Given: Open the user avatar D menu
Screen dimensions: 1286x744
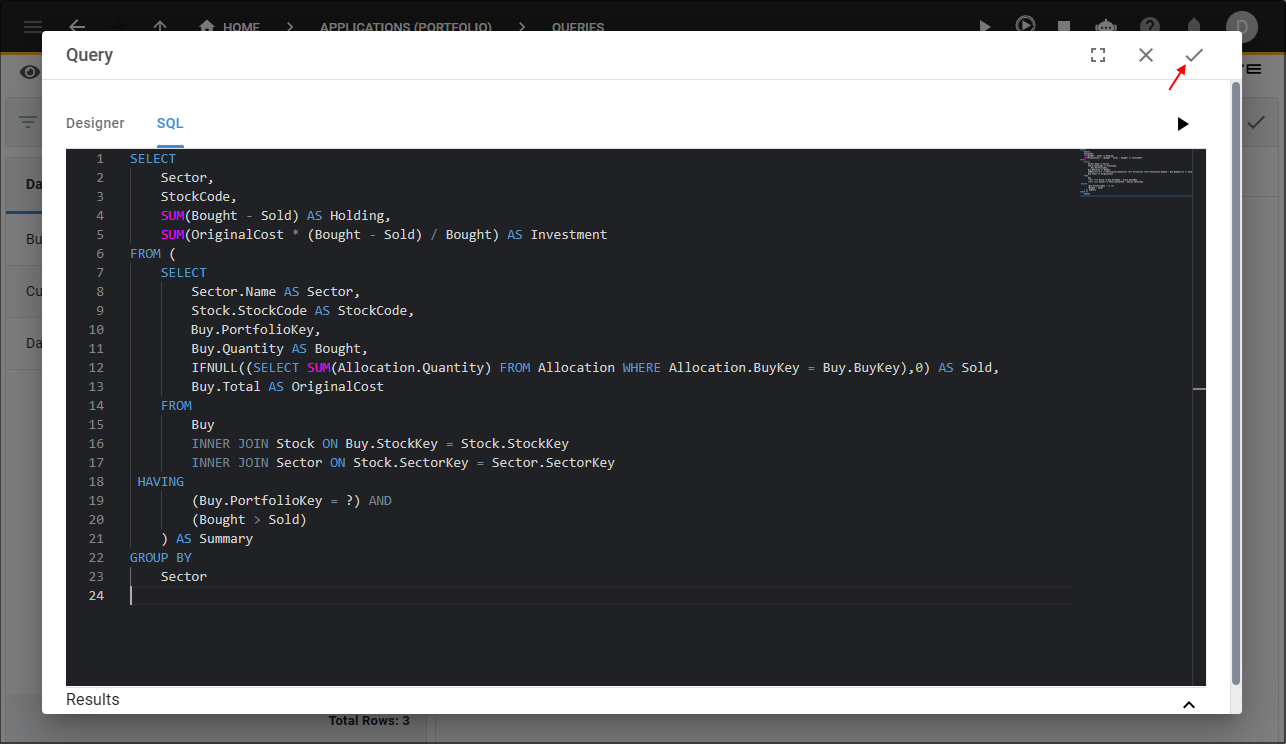Looking at the screenshot, I should click(x=1242, y=26).
